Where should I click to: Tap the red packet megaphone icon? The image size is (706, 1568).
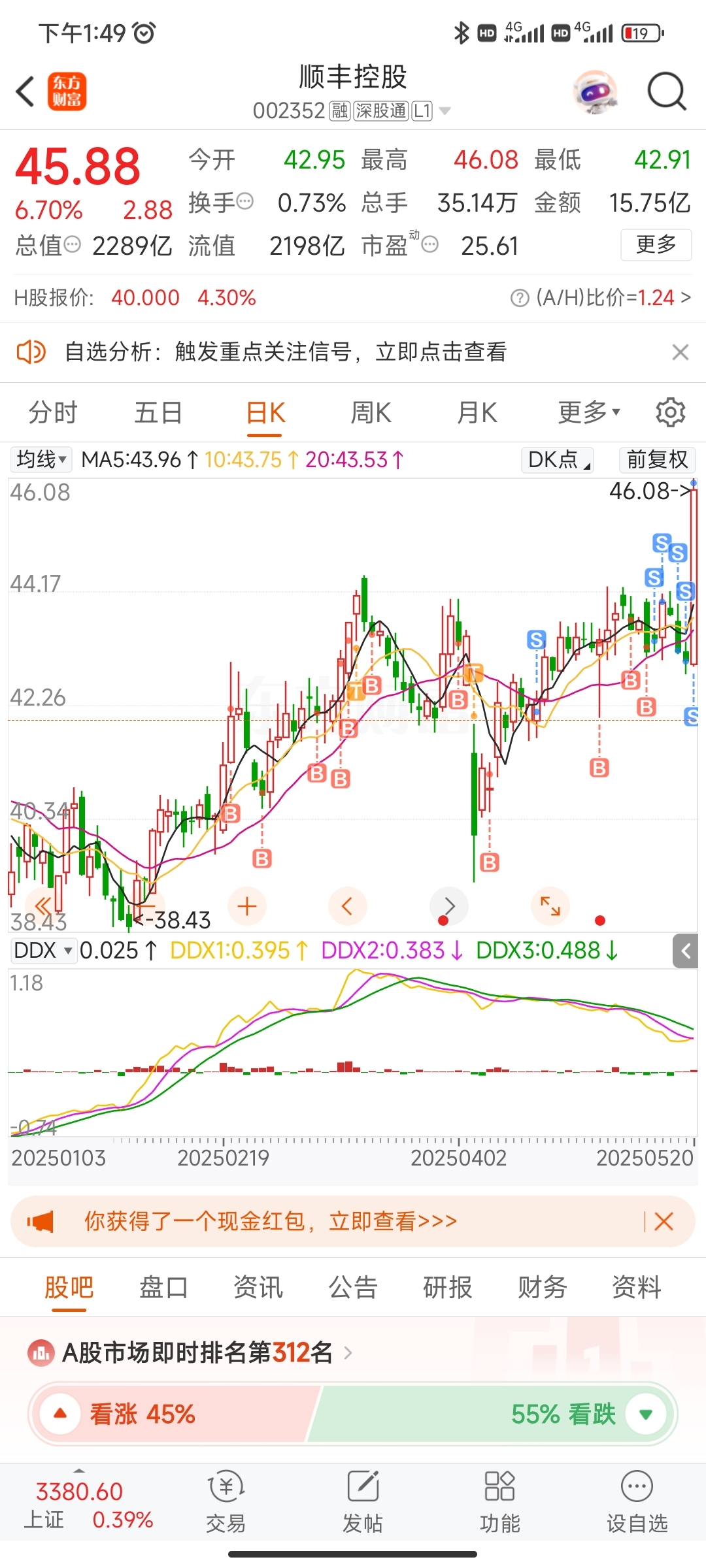pyautogui.click(x=41, y=1221)
